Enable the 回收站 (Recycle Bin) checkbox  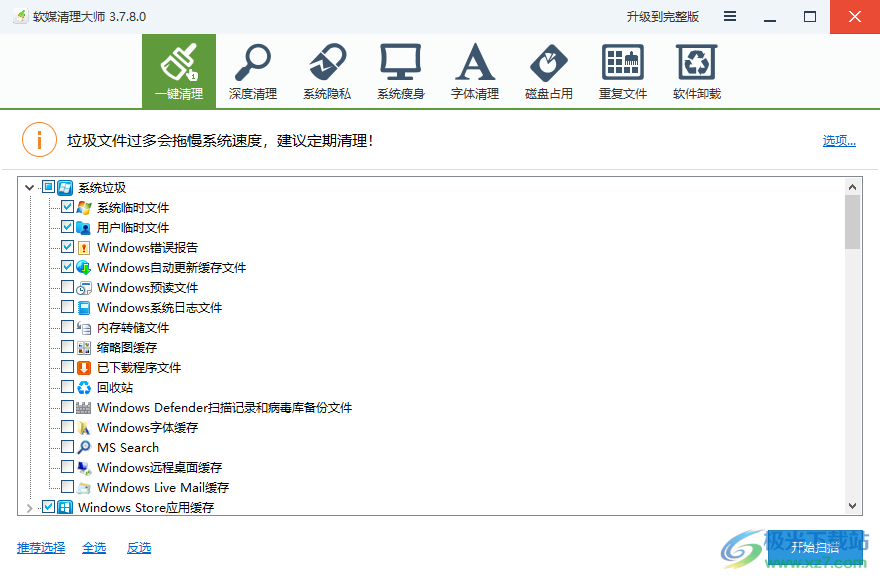[x=67, y=387]
